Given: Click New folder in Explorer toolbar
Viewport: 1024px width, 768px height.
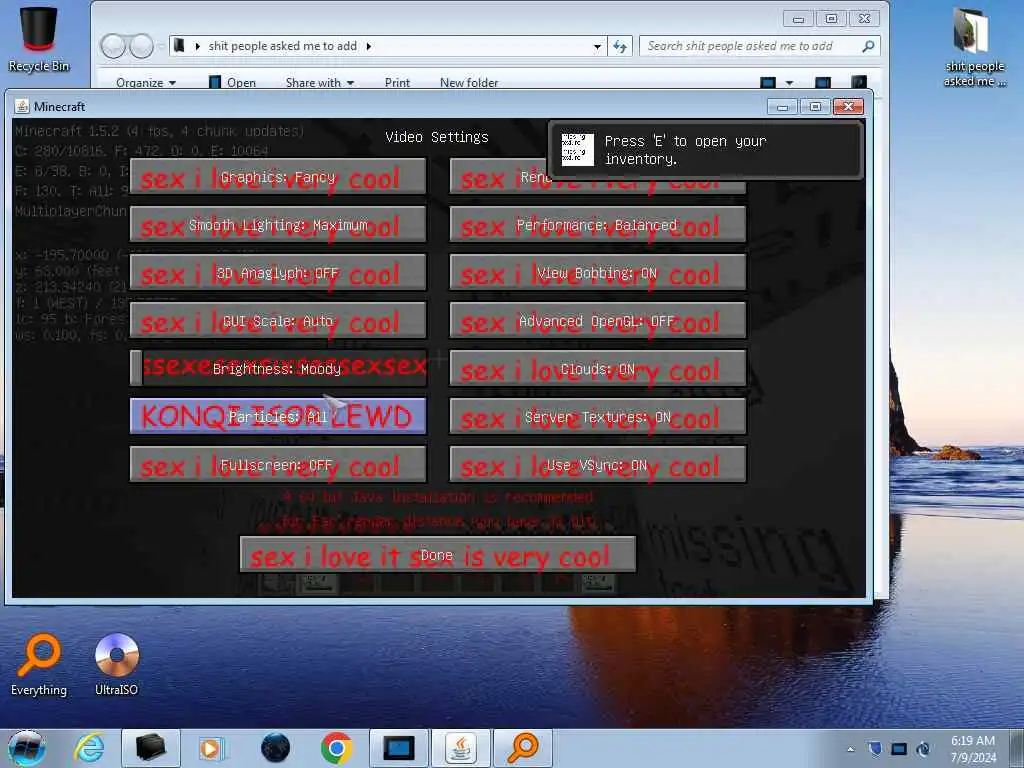Looking at the screenshot, I should pyautogui.click(x=469, y=83).
